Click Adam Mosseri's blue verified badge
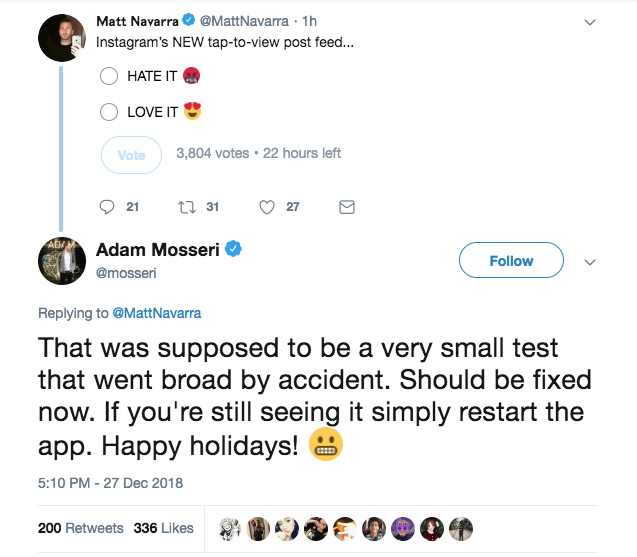 pos(233,249)
